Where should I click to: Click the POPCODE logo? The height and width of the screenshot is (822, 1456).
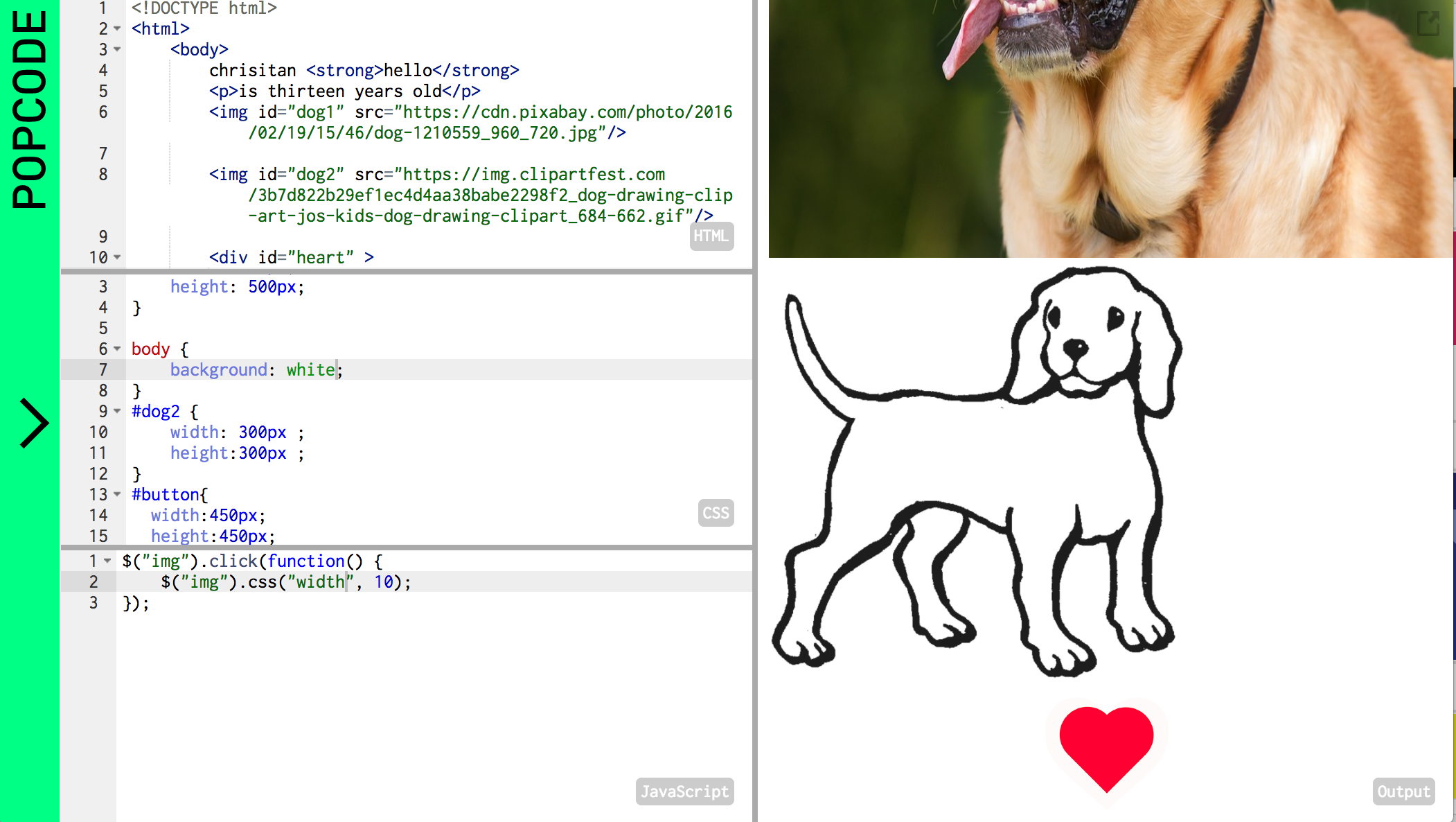pyautogui.click(x=30, y=109)
